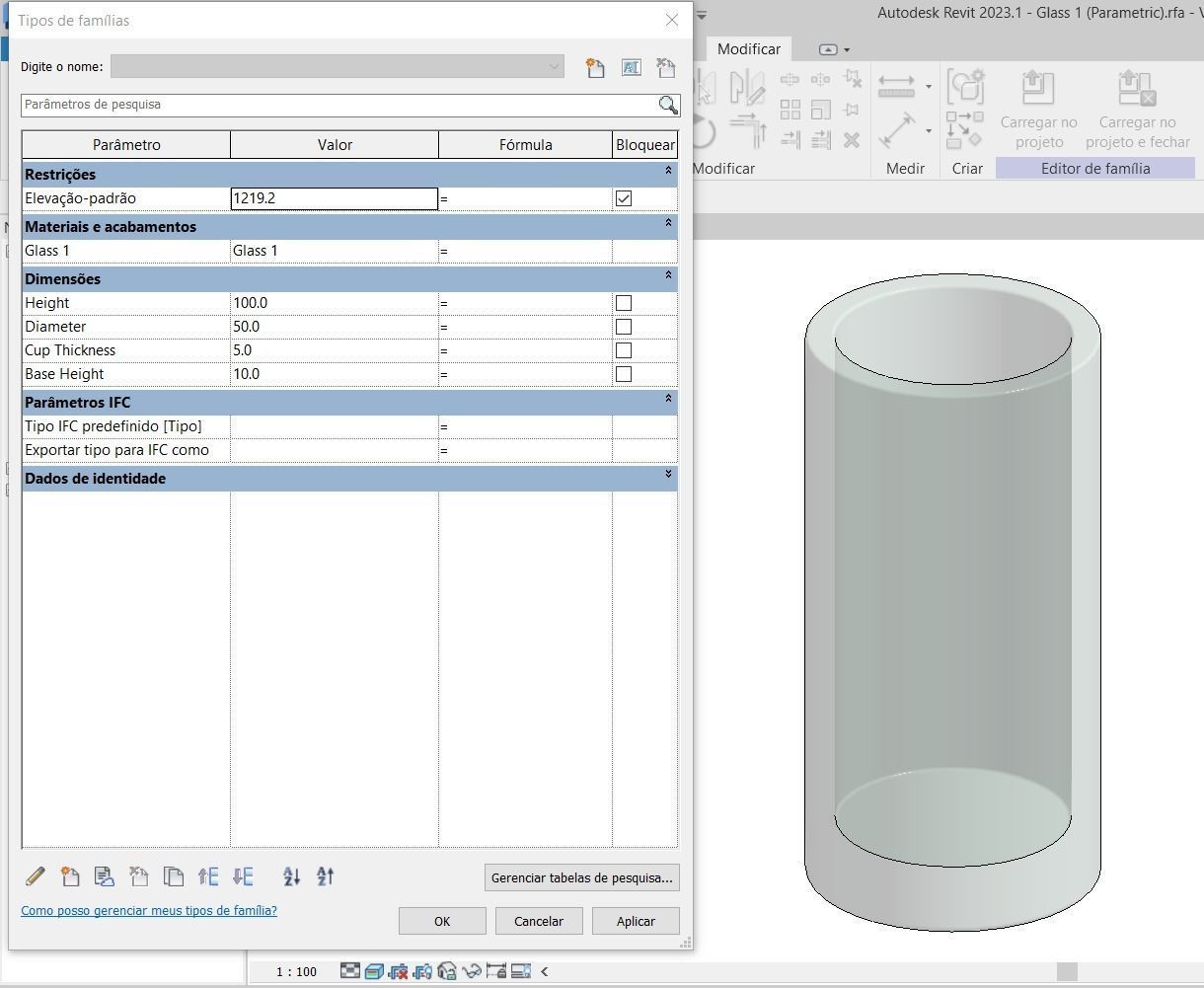Click the Edit Parameter pencil icon
1204x988 pixels.
[35, 876]
